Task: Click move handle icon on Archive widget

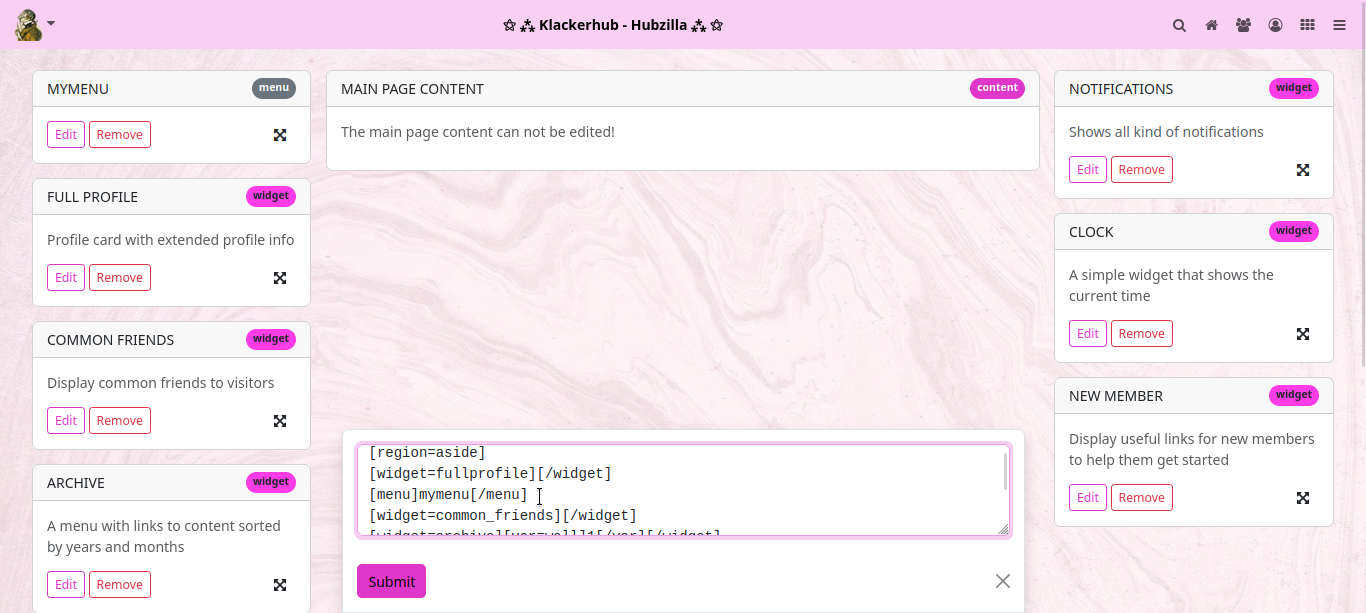Action: (x=280, y=585)
